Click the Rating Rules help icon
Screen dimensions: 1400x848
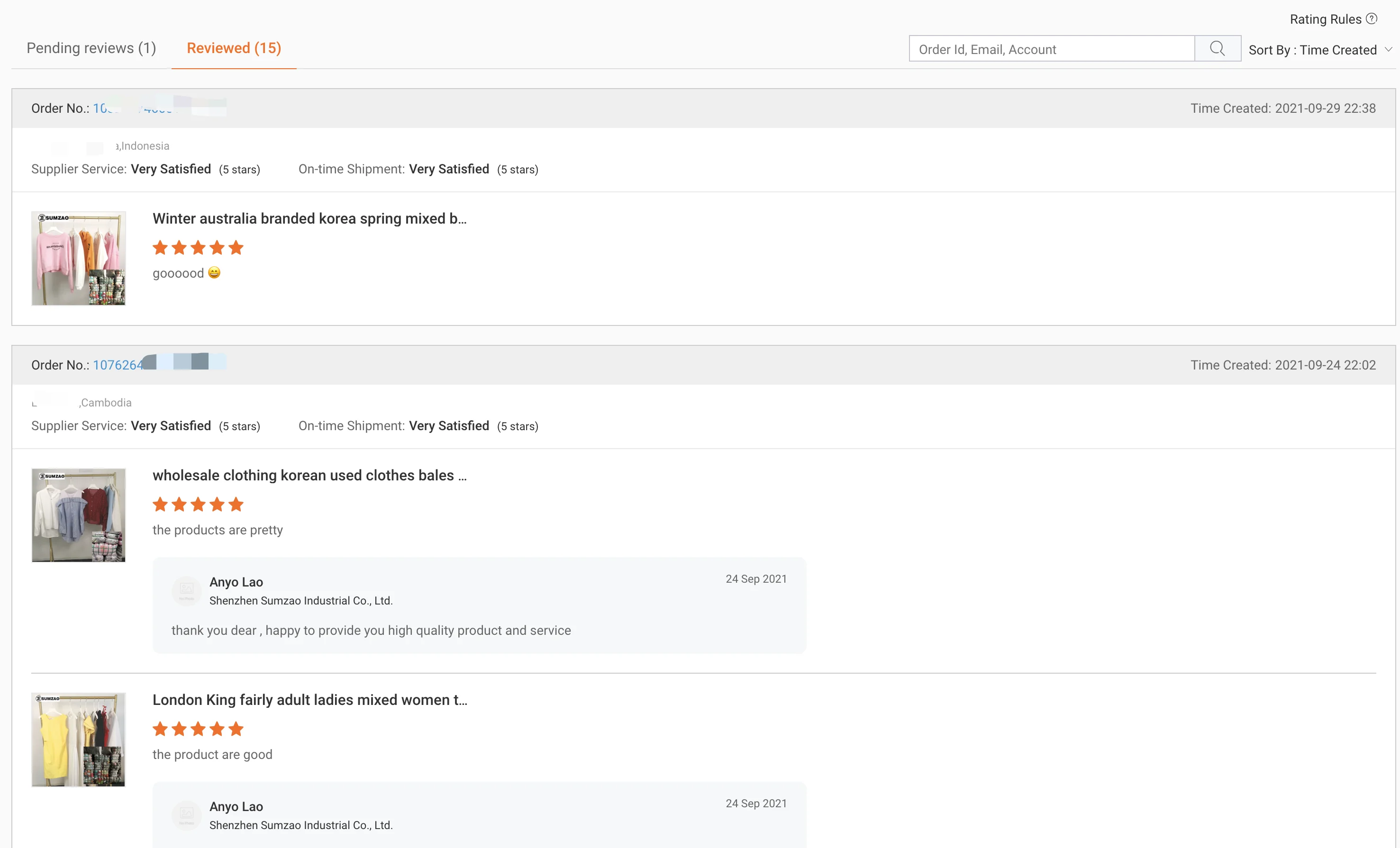coord(1372,19)
